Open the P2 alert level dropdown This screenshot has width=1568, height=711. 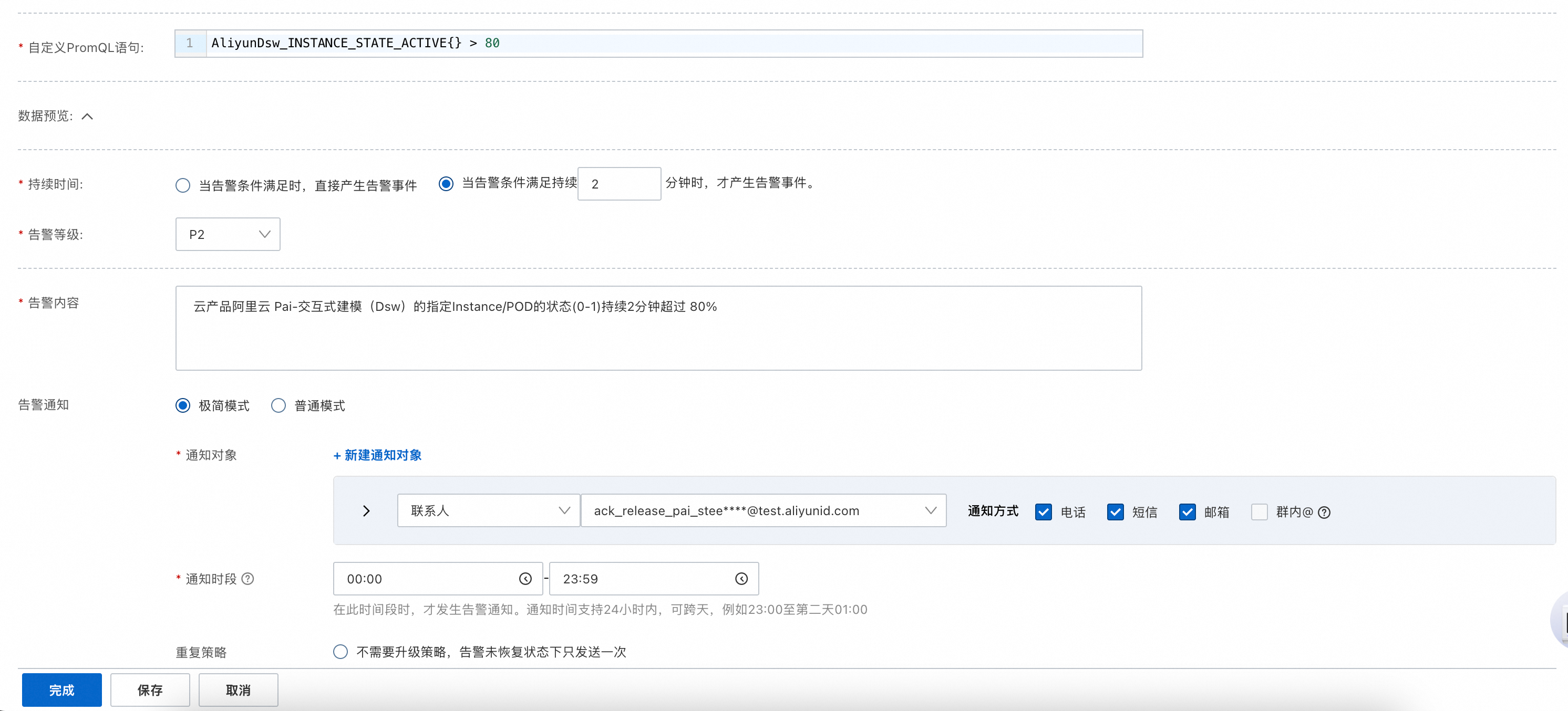tap(228, 234)
